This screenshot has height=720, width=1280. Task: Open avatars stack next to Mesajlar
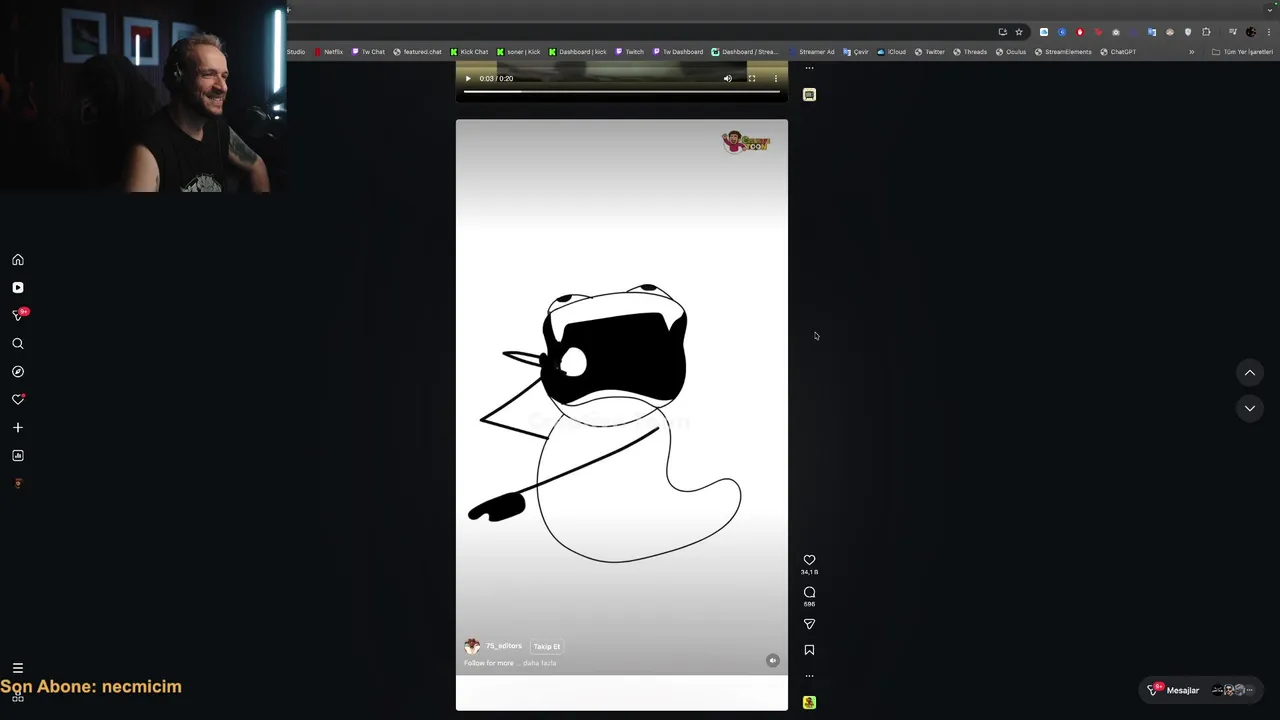(x=1232, y=690)
